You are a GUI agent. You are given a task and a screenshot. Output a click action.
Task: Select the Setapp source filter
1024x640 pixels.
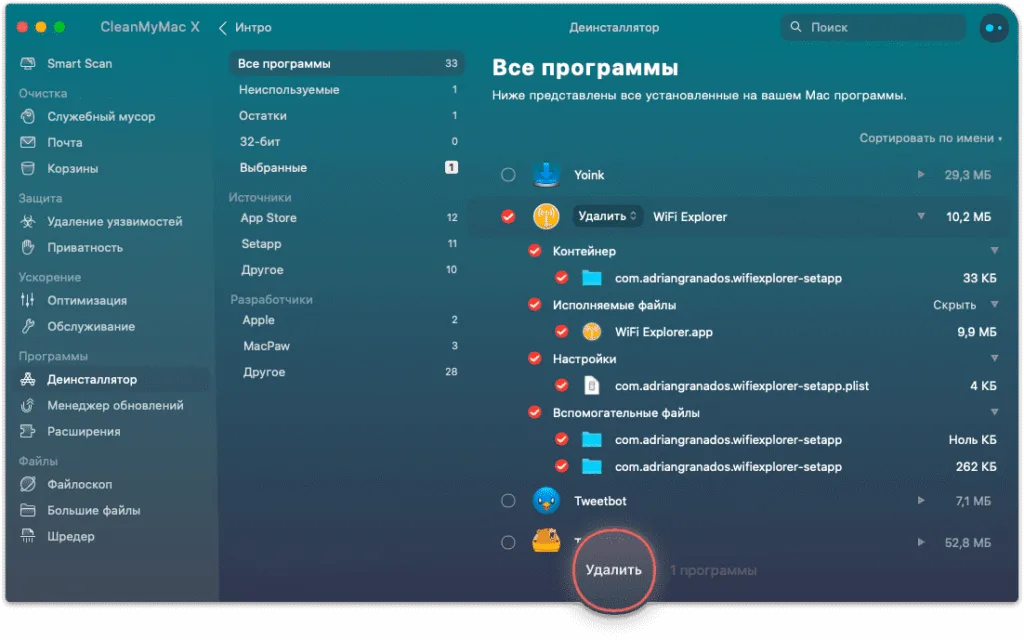tap(347, 244)
